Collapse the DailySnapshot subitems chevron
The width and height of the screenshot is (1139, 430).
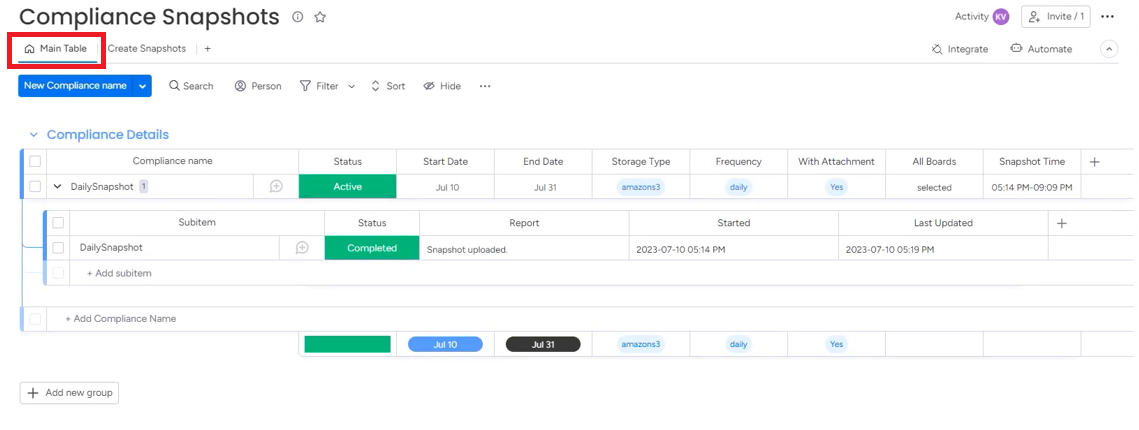tap(57, 187)
